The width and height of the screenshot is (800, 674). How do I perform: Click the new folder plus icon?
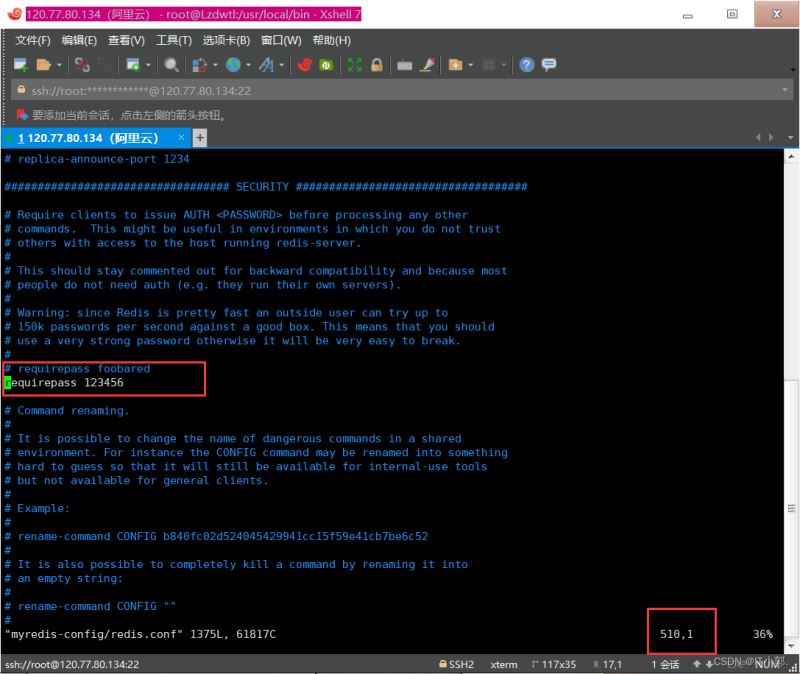pyautogui.click(x=455, y=65)
